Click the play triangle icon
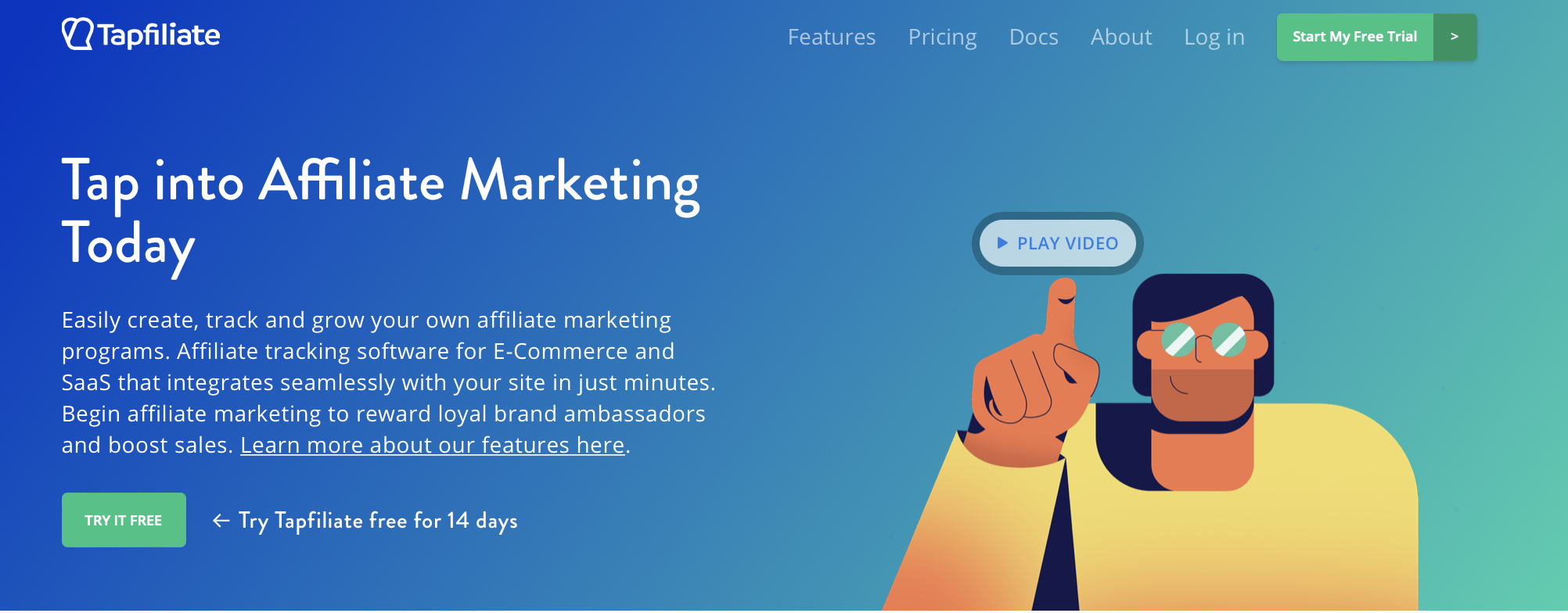Screen dimensions: 1568x613 pyautogui.click(x=1002, y=243)
